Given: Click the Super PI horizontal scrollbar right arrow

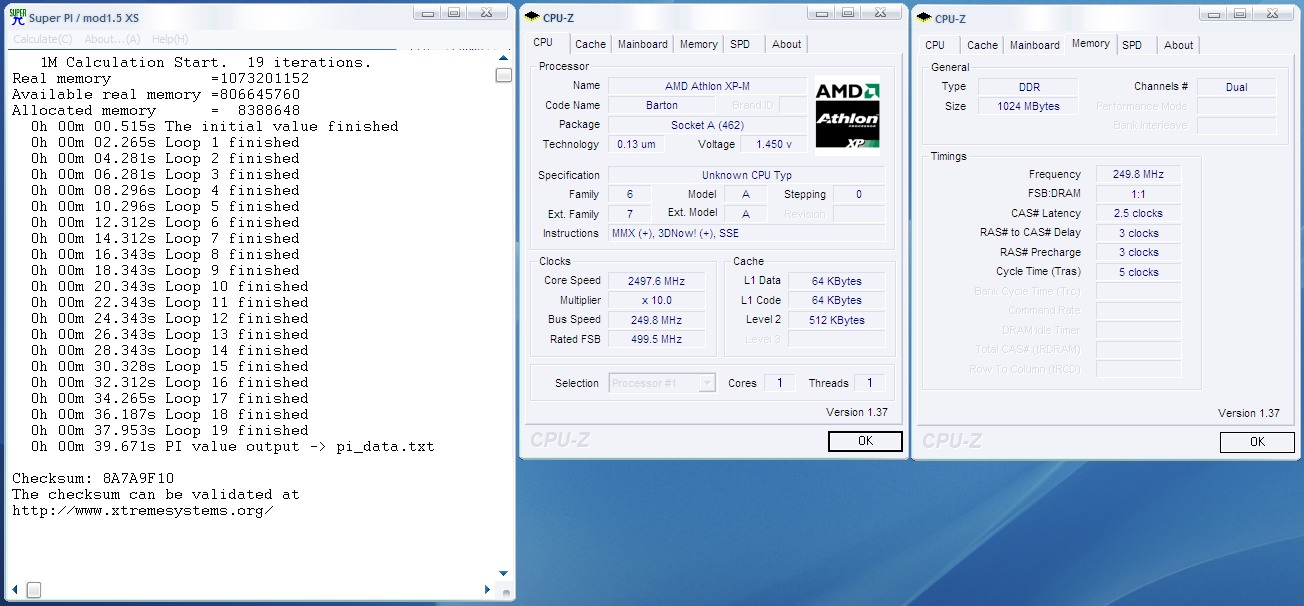Looking at the screenshot, I should 490,589.
